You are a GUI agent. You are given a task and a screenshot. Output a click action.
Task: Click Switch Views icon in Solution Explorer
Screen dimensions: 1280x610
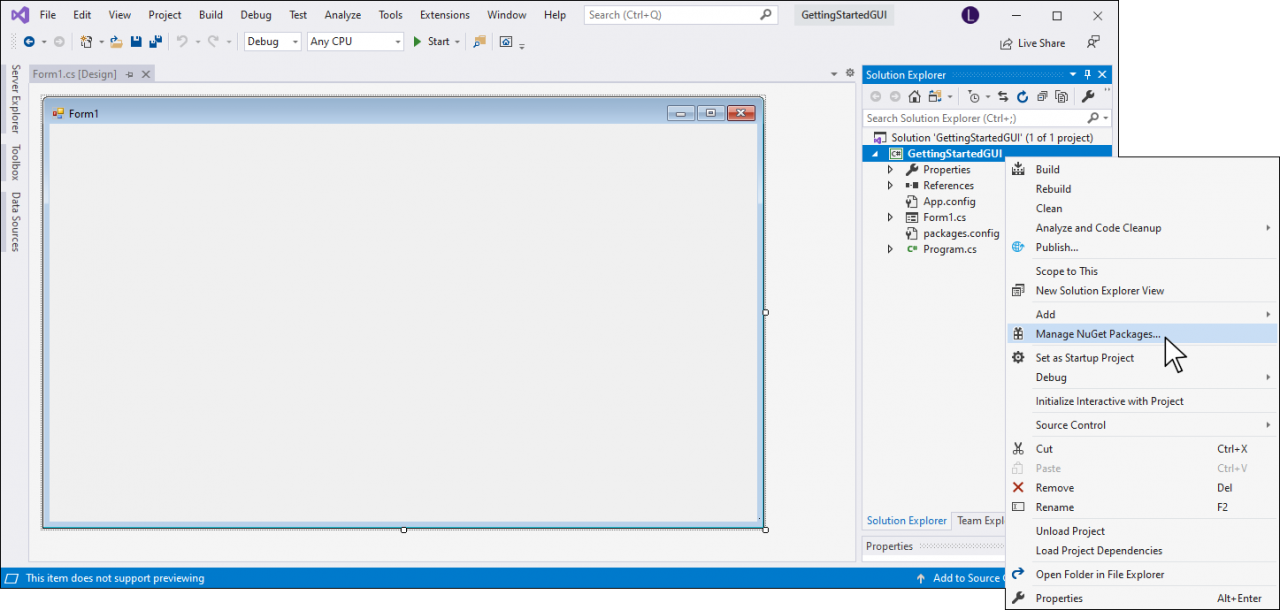coord(935,97)
